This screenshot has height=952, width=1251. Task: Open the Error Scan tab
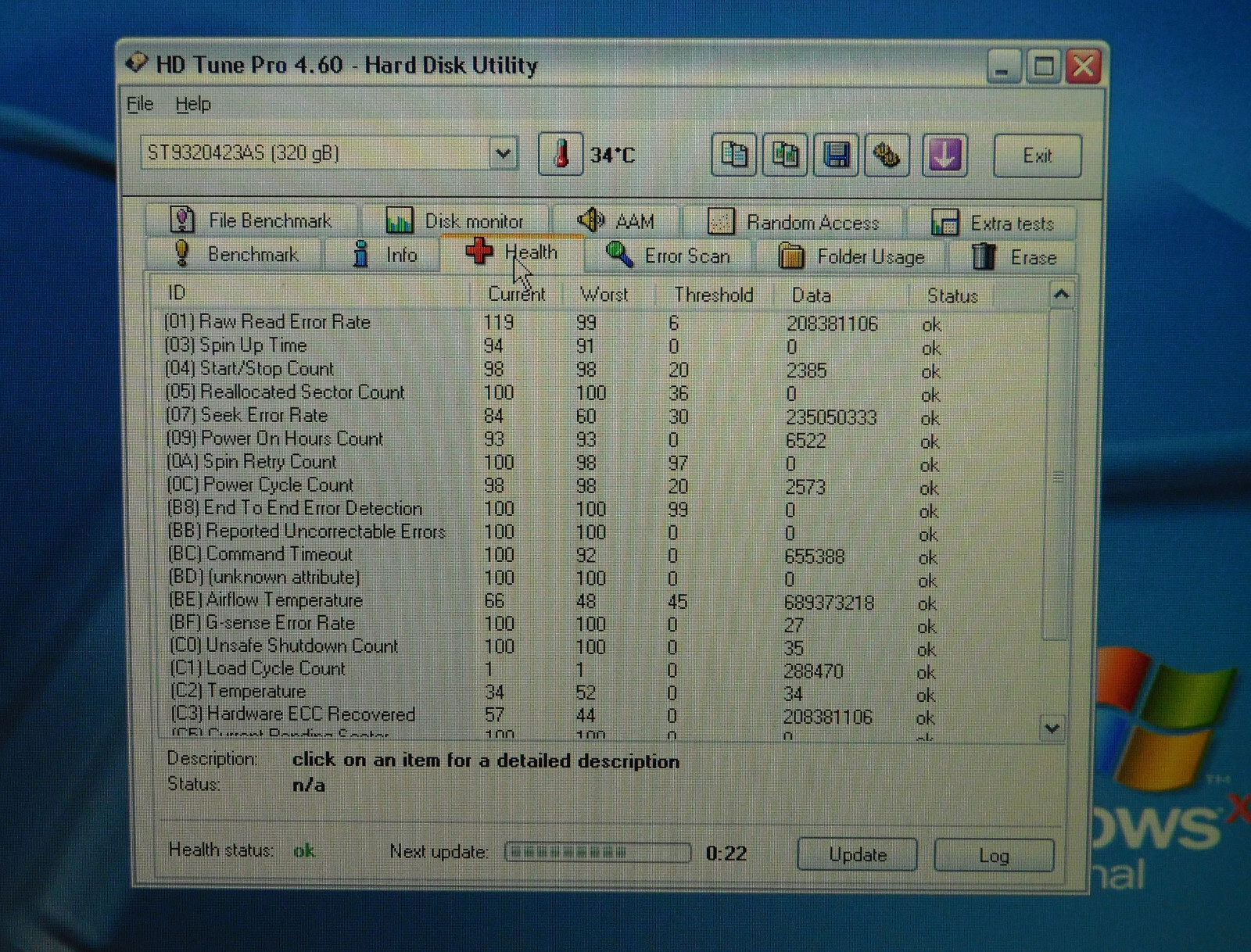tap(669, 256)
